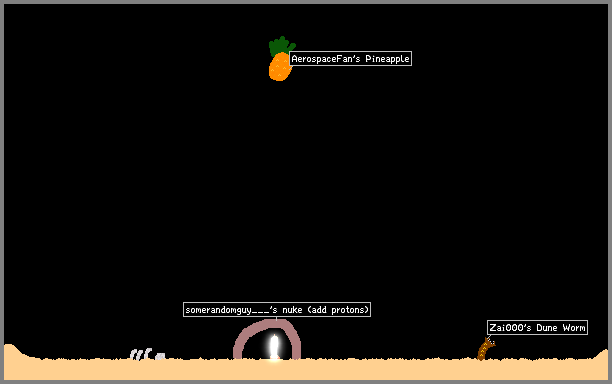Click the glowing white nuke core
The width and height of the screenshot is (612, 384).
(x=274, y=346)
